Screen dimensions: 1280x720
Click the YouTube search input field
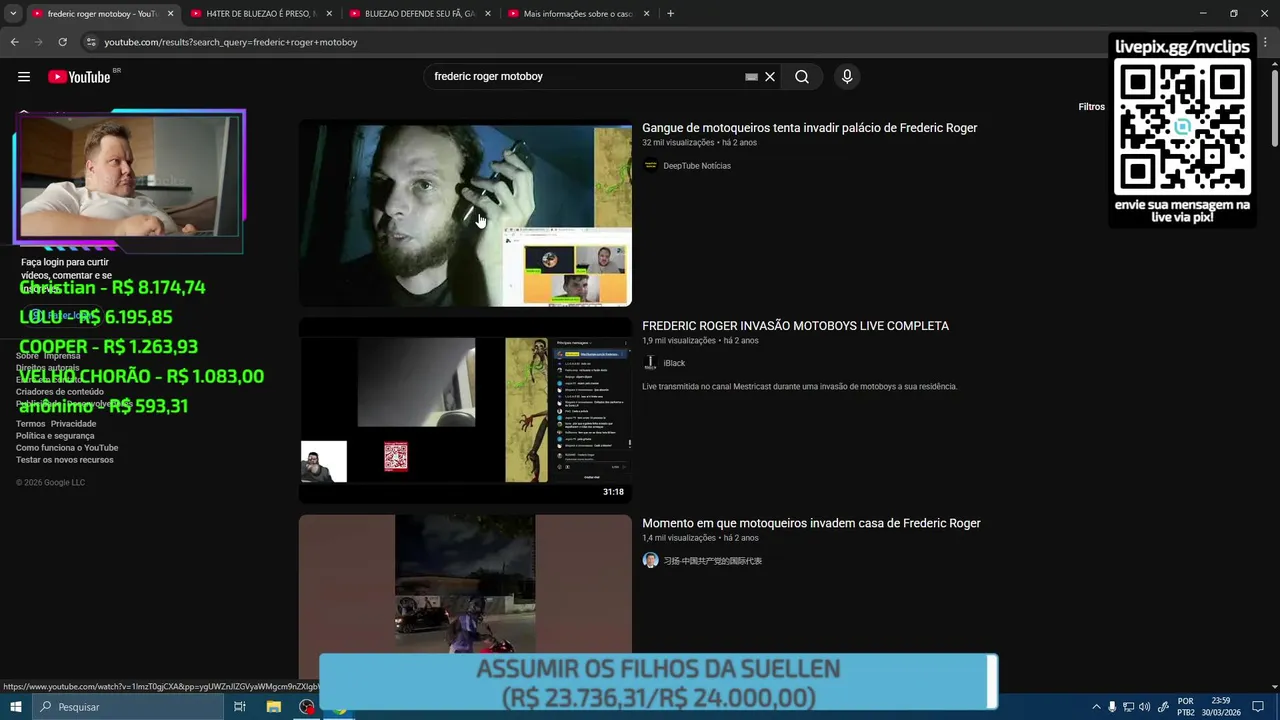click(585, 77)
